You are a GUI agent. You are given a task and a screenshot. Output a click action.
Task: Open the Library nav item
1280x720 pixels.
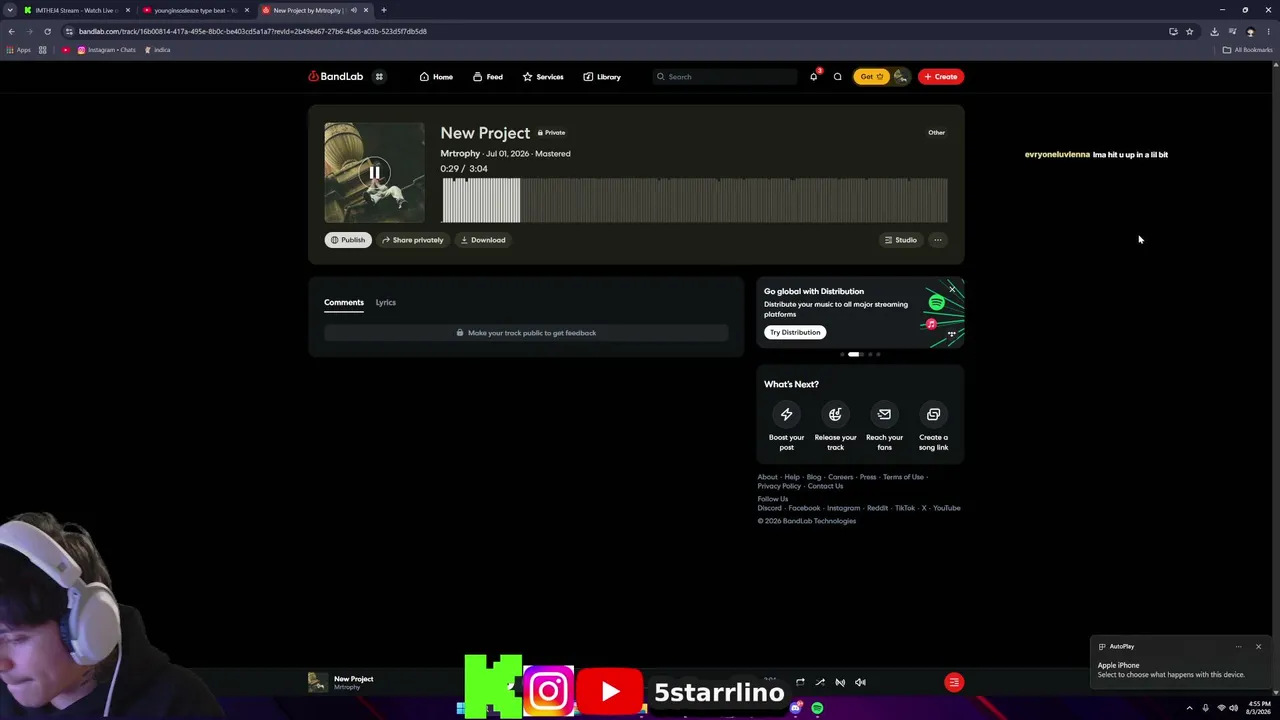[x=602, y=77]
